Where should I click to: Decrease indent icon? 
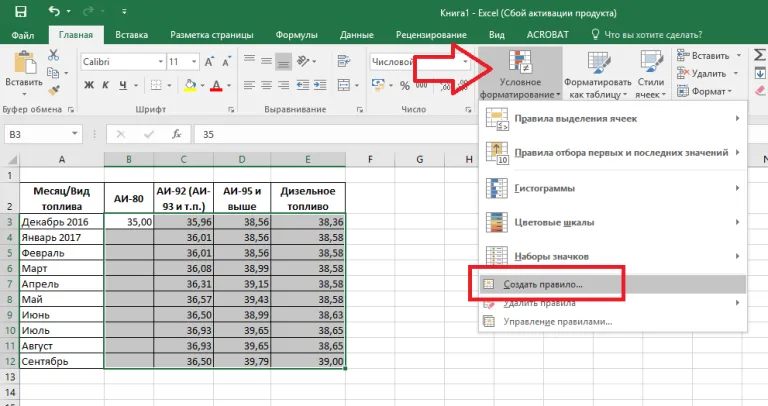303,85
